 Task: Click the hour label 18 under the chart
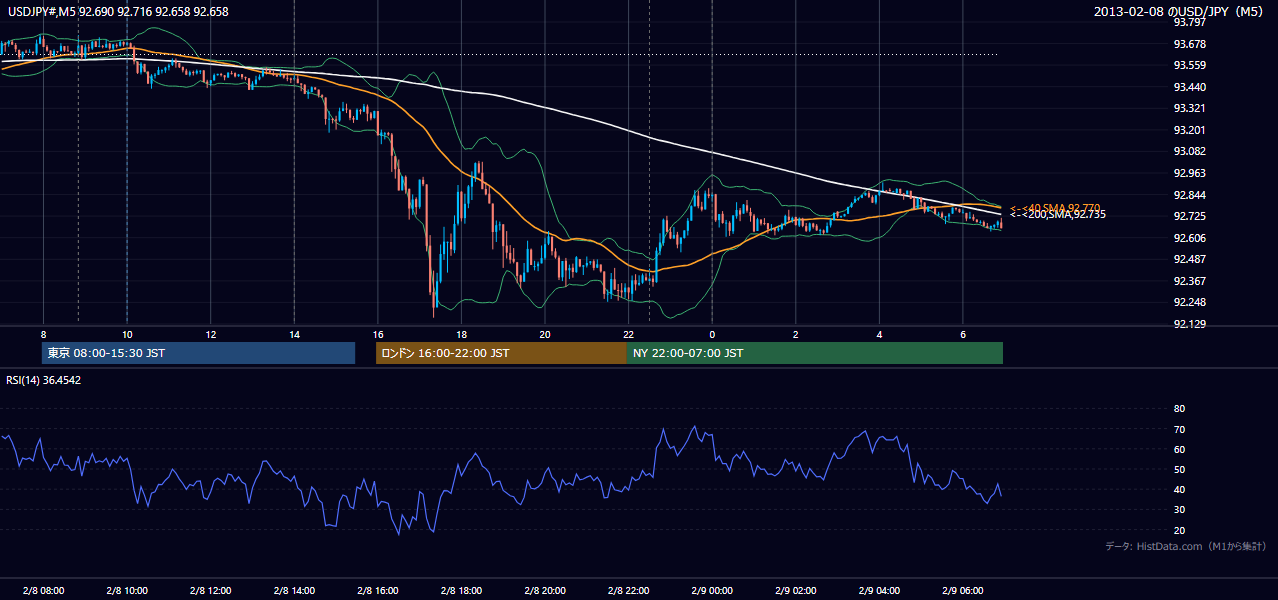[461, 334]
